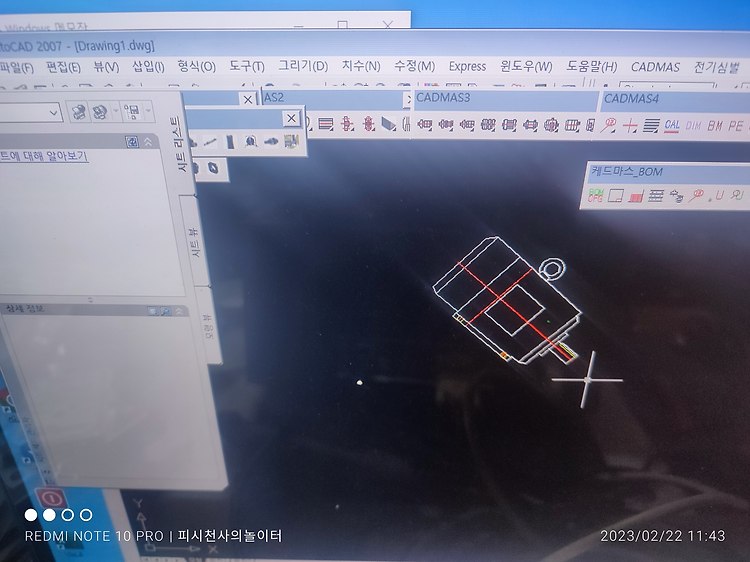Click the CADMAS3 toolbar title bar
This screenshot has width=750, height=562.
[x=506, y=99]
